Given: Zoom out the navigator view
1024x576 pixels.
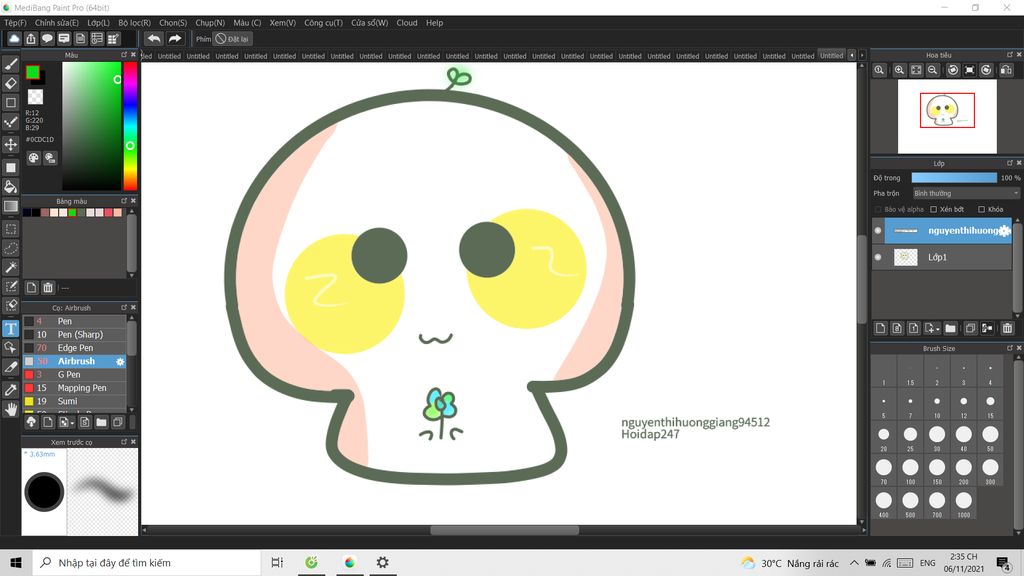Looking at the screenshot, I should click(933, 70).
